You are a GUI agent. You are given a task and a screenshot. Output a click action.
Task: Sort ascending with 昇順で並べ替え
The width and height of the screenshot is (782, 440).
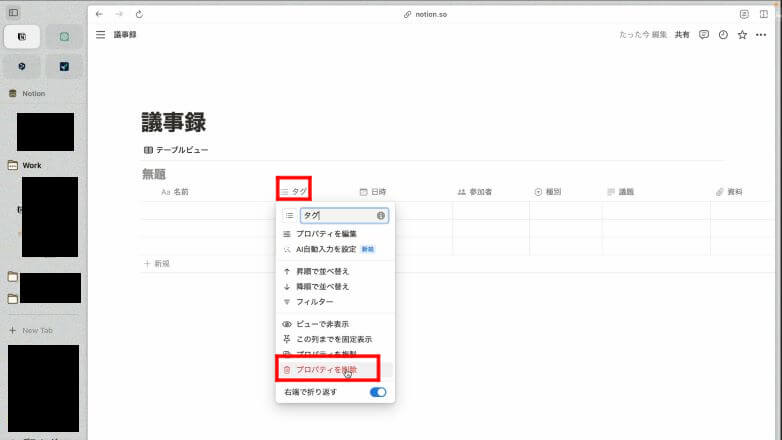tap(335, 271)
